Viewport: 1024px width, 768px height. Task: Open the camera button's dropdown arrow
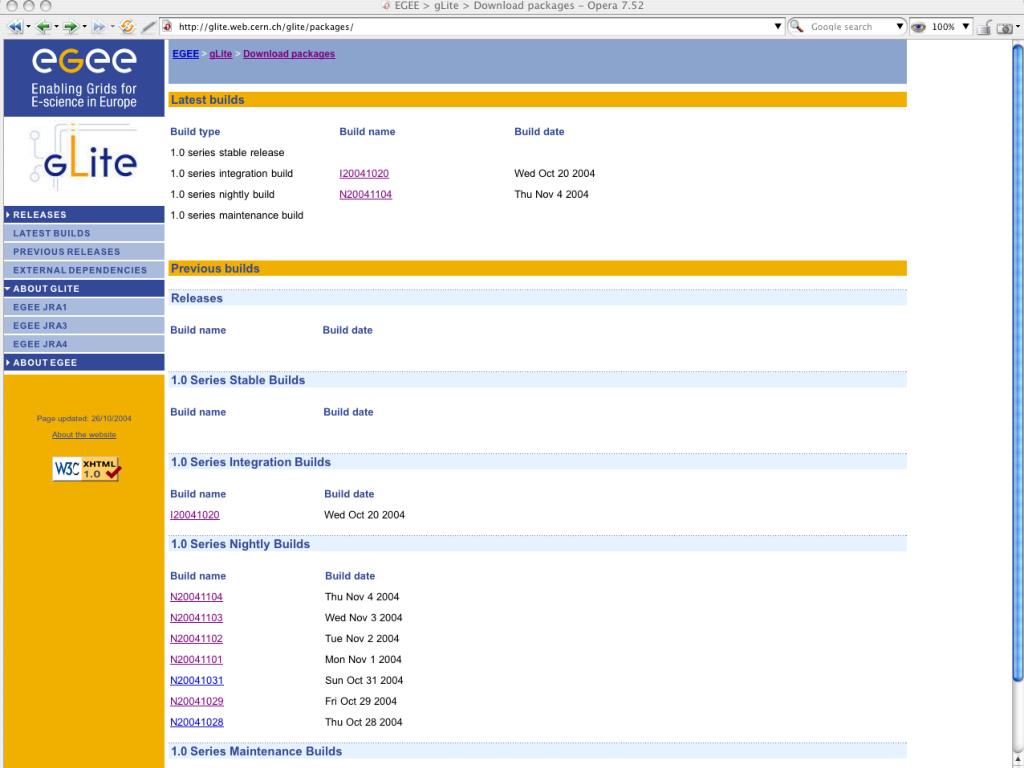tap(1017, 27)
